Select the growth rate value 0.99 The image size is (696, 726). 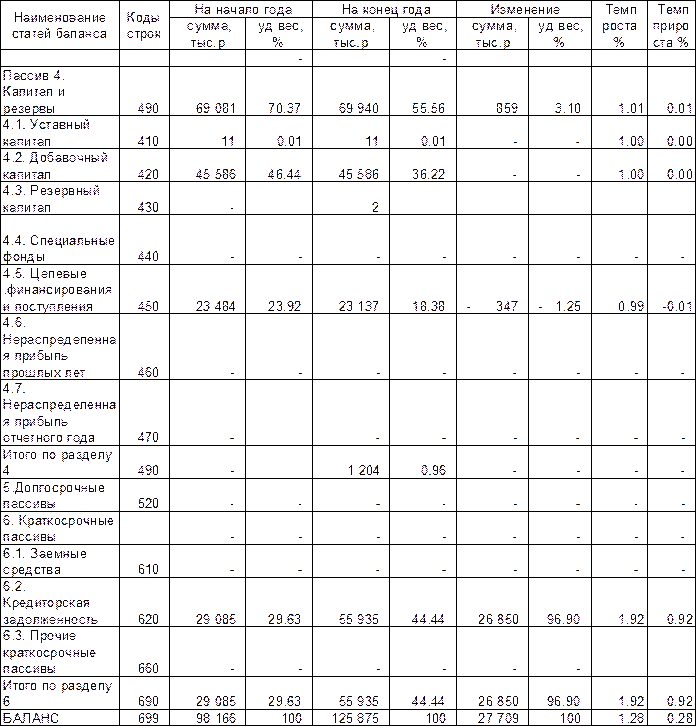[631, 307]
